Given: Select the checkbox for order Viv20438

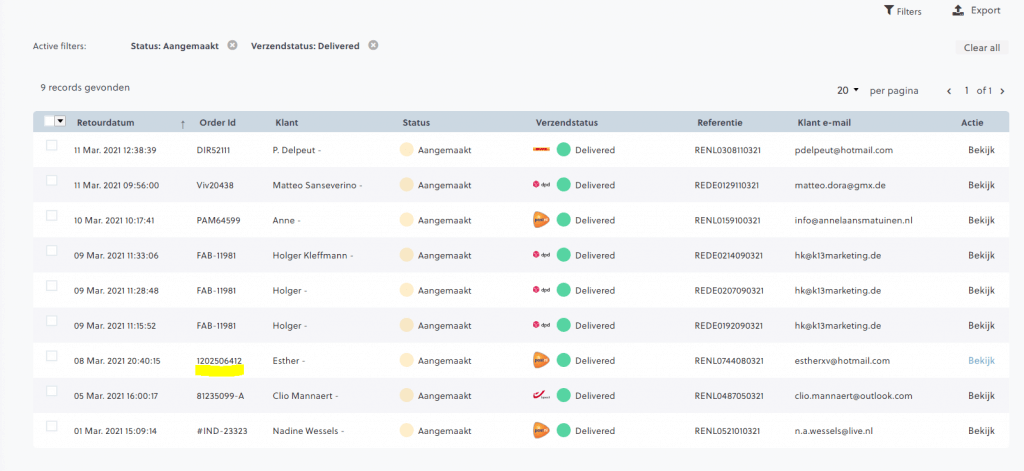Looking at the screenshot, I should [52, 181].
